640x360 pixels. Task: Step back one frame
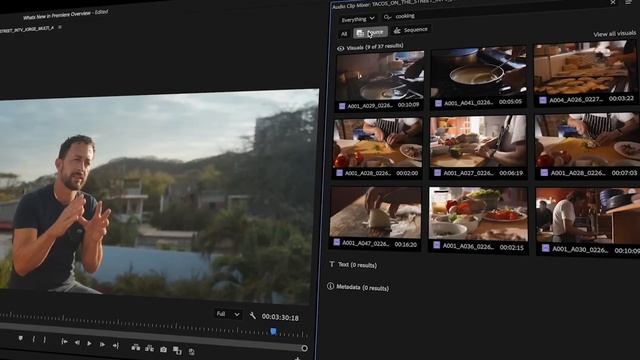coord(77,342)
